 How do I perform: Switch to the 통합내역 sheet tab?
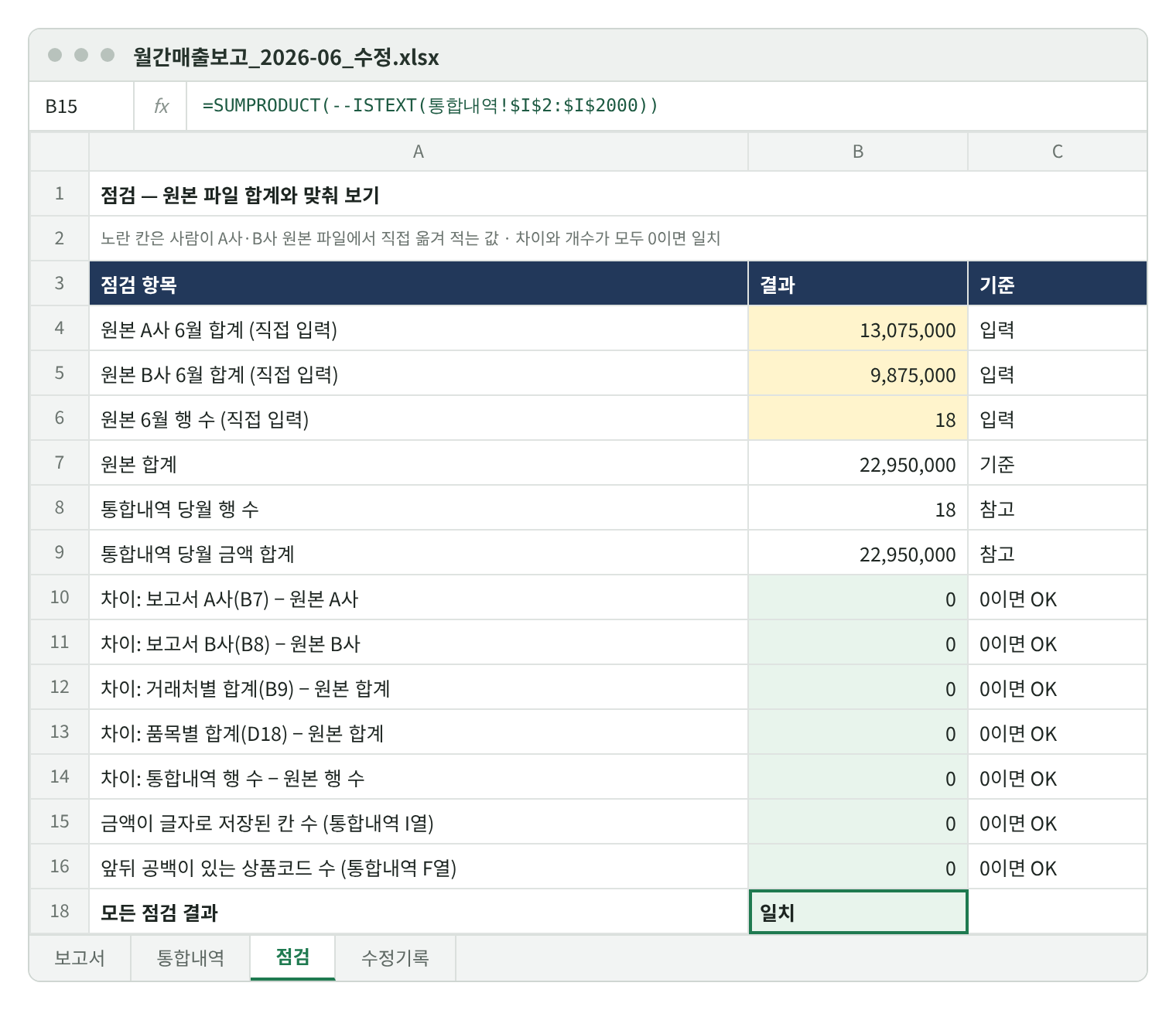coord(190,957)
